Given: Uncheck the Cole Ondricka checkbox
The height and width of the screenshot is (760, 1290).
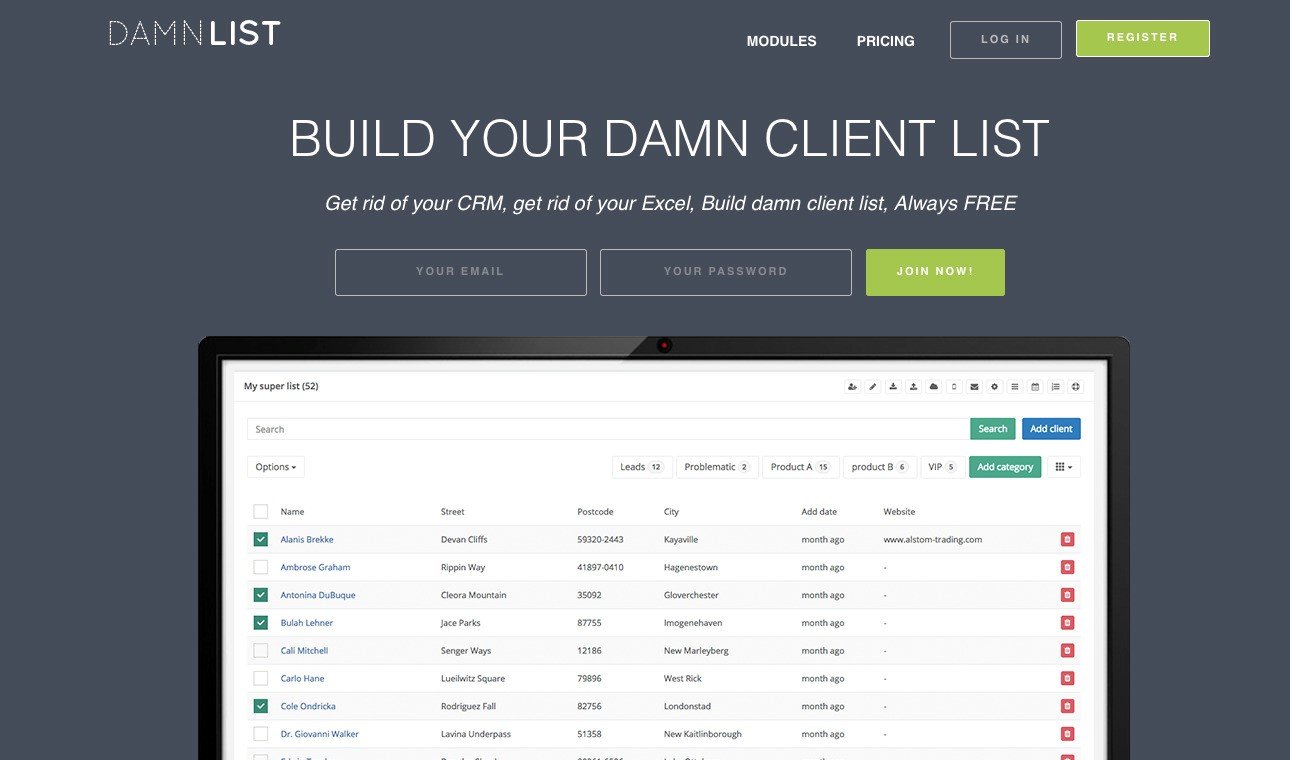Looking at the screenshot, I should pyautogui.click(x=261, y=706).
